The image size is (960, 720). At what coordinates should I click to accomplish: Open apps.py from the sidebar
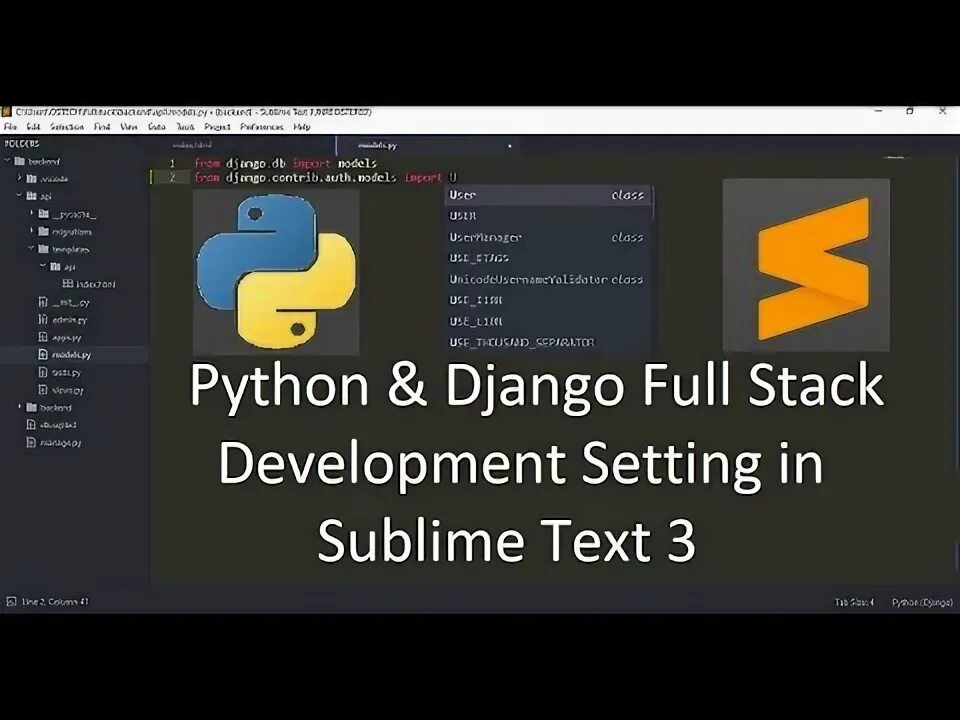pyautogui.click(x=67, y=337)
